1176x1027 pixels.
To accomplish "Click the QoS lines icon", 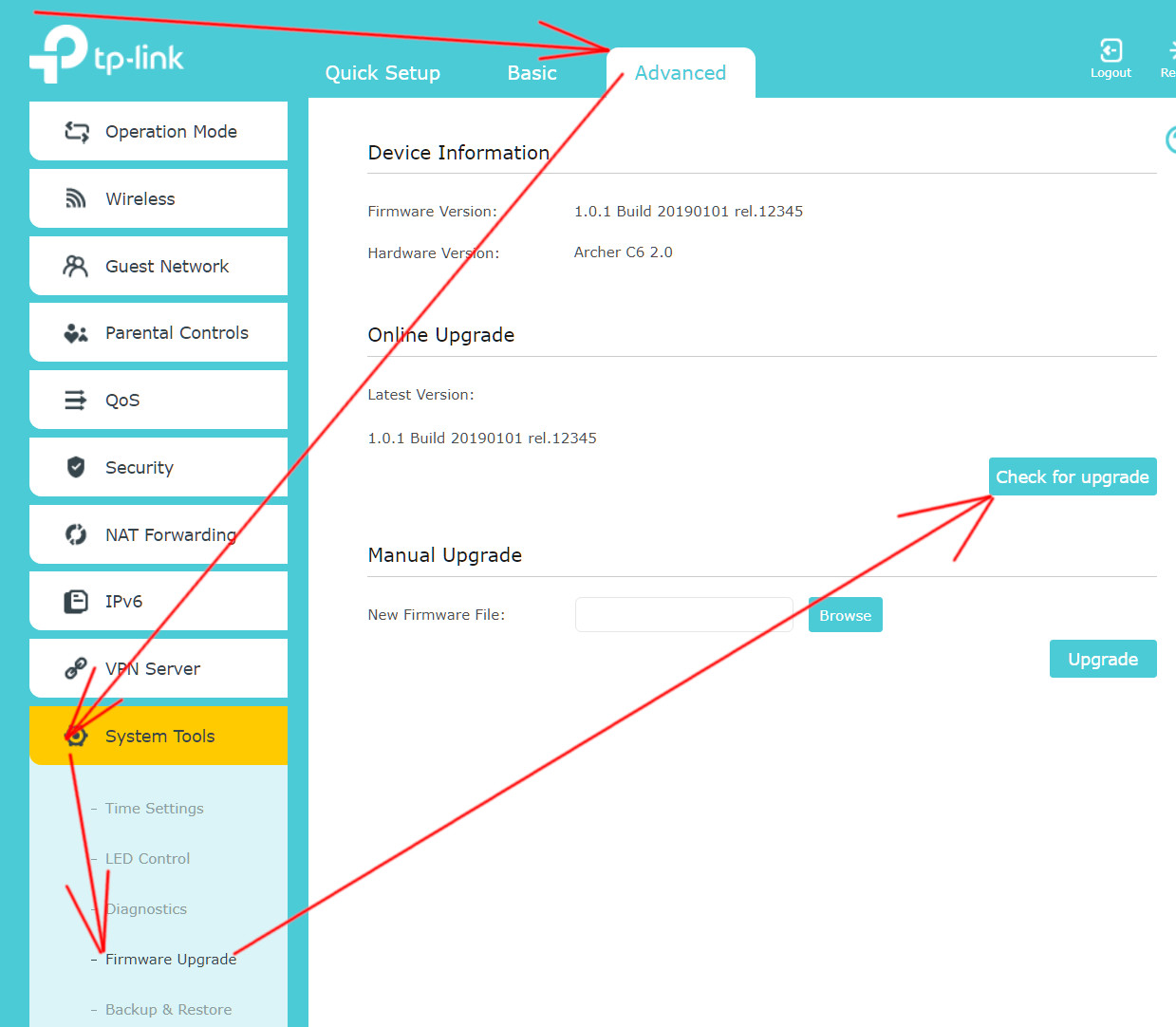I will 75,401.
